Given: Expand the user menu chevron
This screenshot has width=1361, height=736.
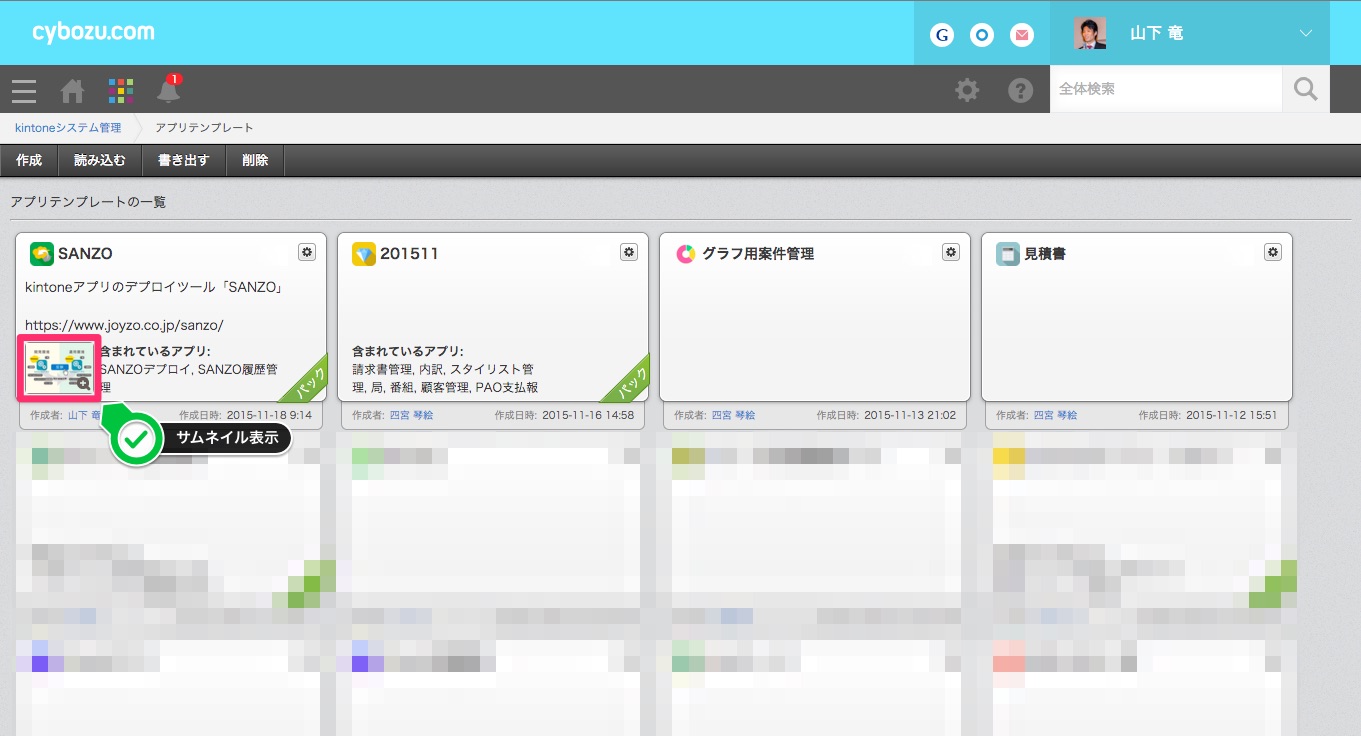Looking at the screenshot, I should click(1305, 34).
